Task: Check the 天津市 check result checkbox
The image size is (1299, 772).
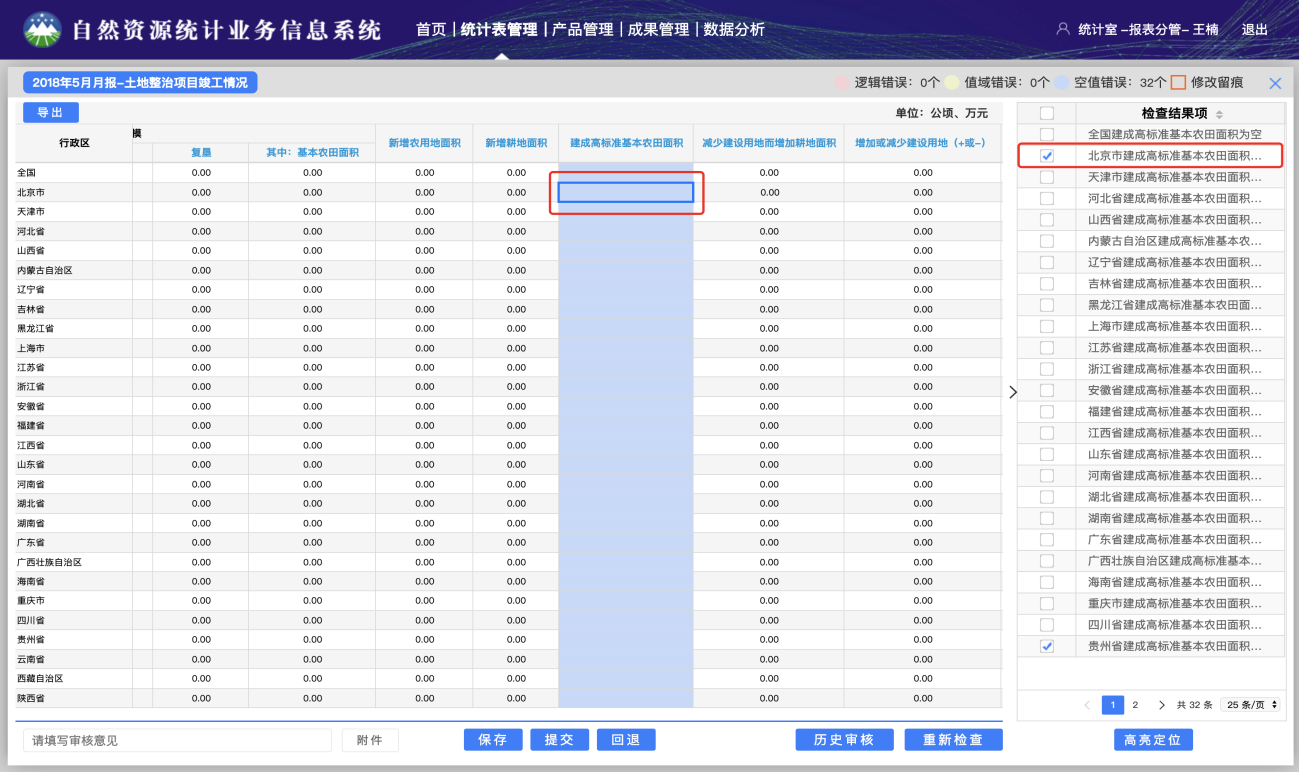Action: [x=1046, y=177]
